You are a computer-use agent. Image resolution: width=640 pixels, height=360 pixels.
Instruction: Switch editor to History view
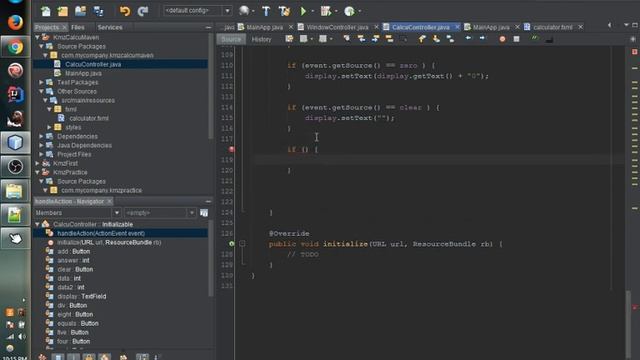tap(261, 39)
